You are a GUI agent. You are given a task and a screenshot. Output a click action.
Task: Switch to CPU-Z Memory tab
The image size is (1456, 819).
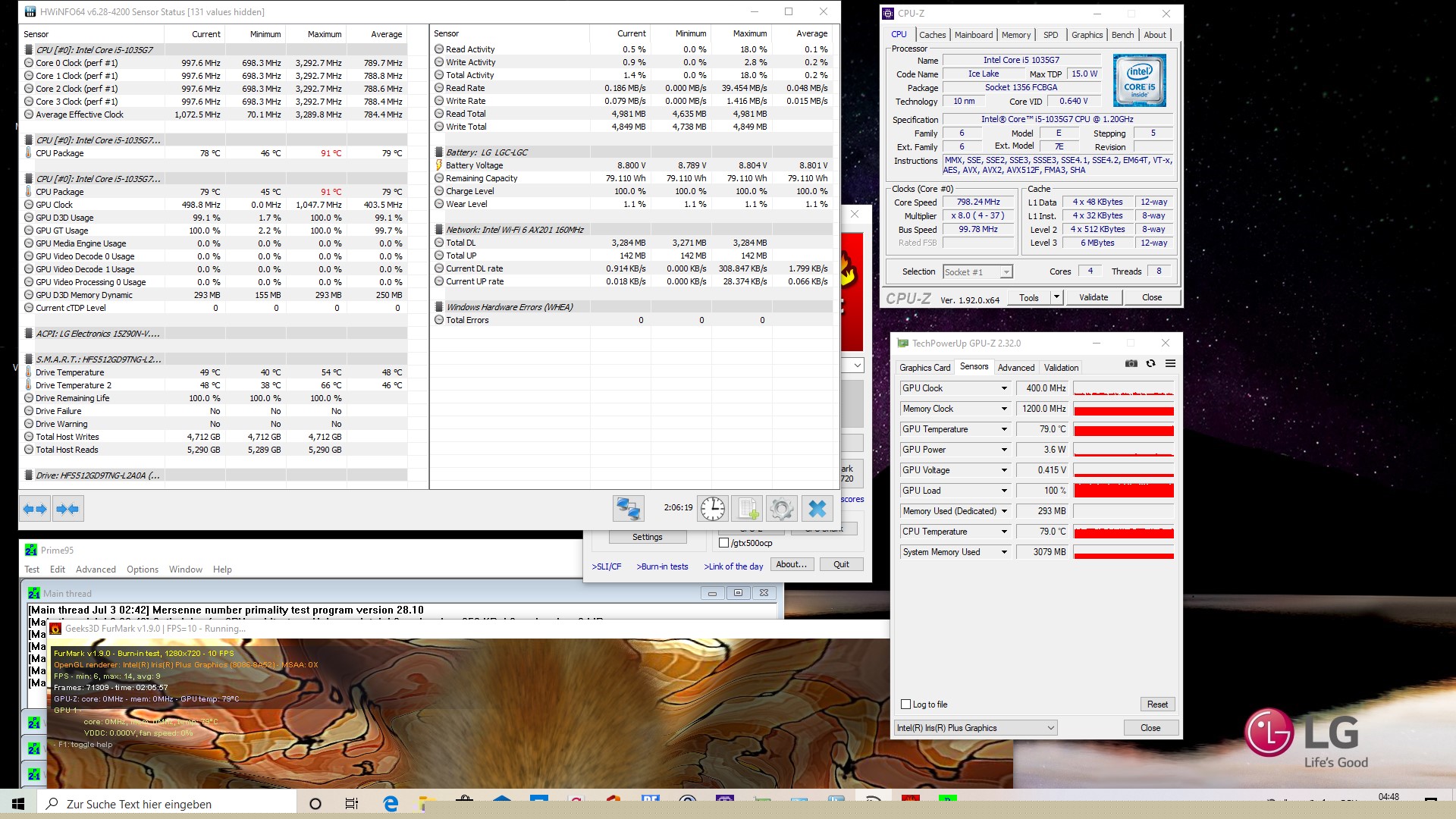[x=1015, y=35]
